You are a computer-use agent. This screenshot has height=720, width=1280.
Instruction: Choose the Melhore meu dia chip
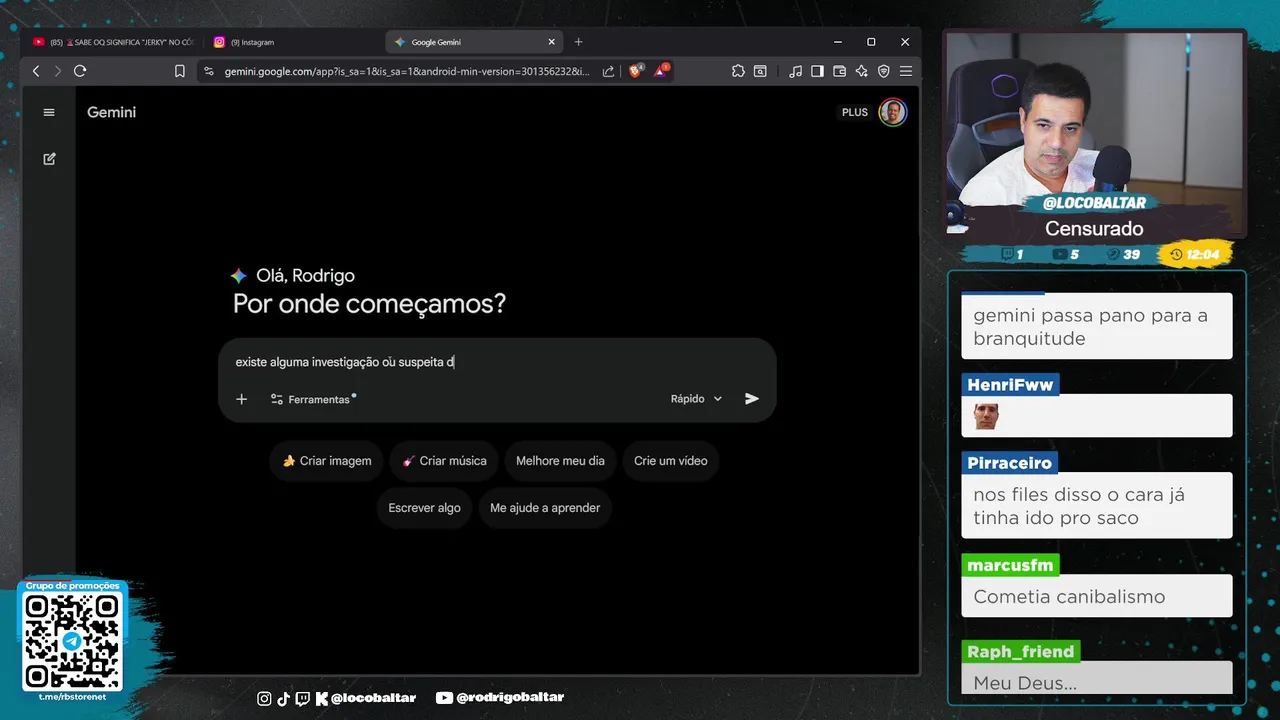[560, 461]
